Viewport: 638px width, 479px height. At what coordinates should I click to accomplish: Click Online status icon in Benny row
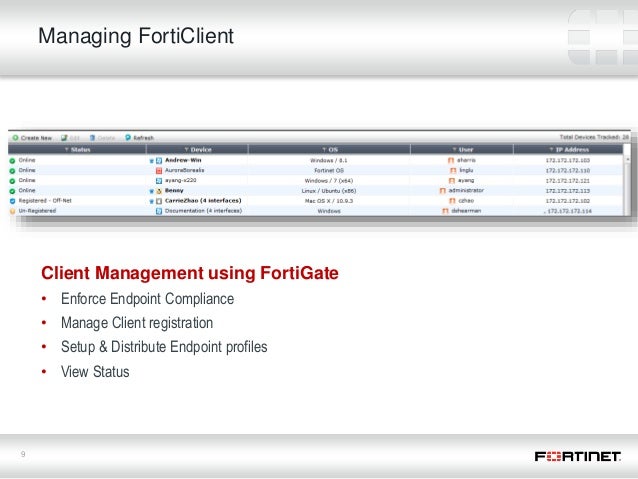tap(12, 191)
